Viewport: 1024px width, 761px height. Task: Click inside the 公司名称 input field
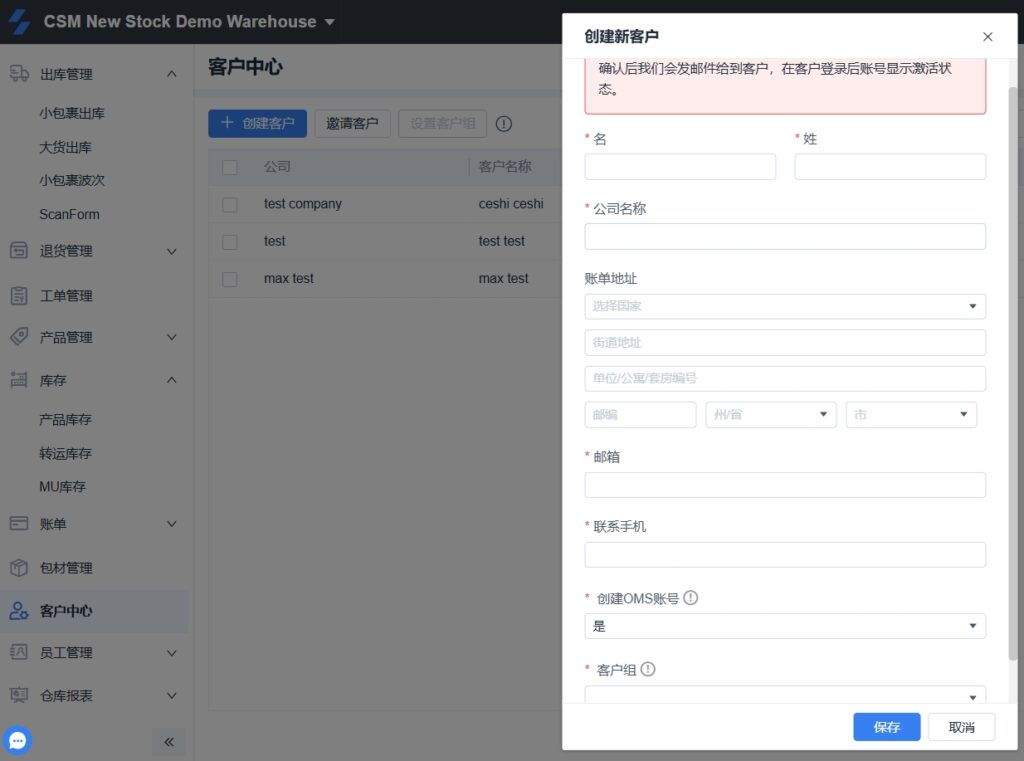785,236
